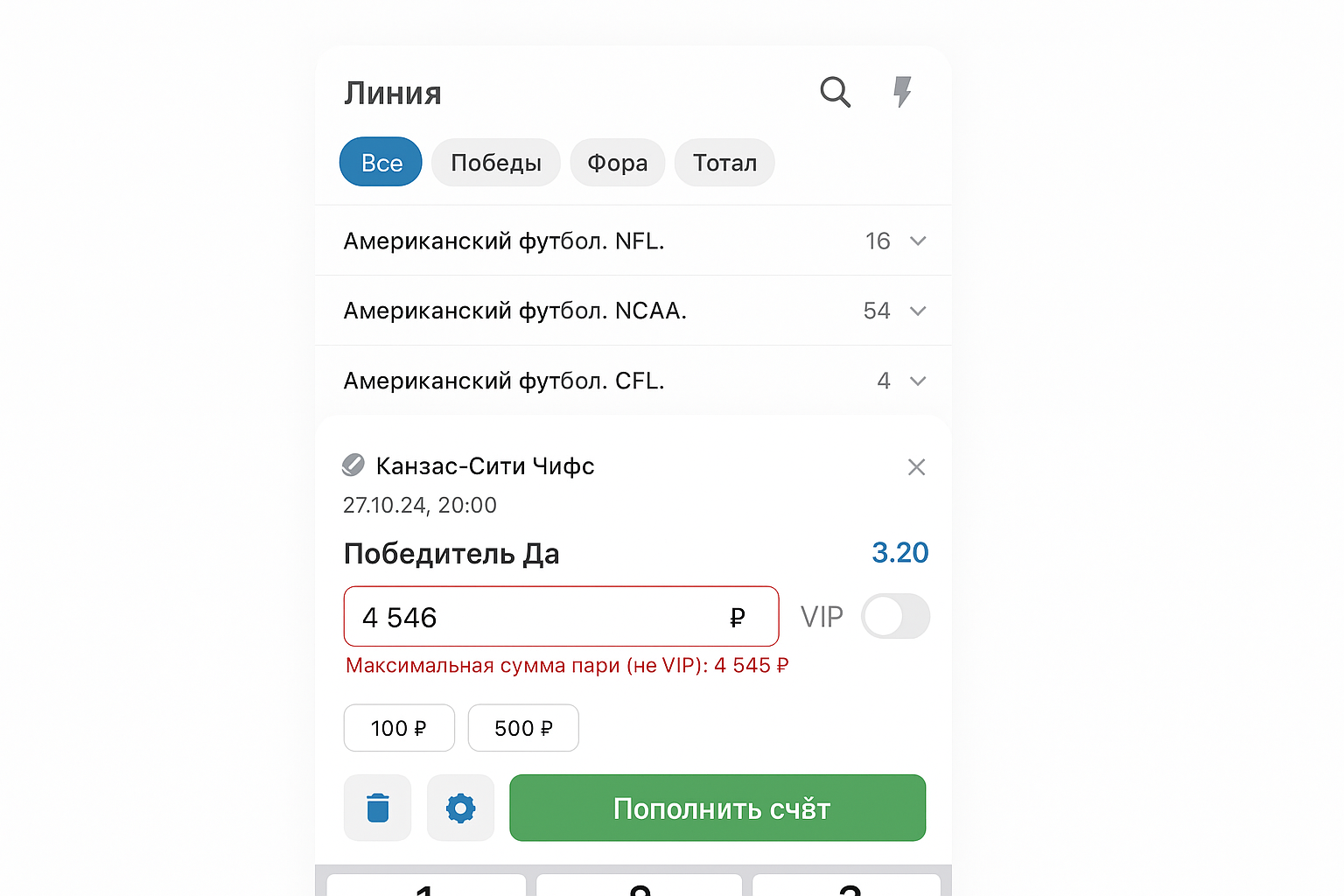This screenshot has width=1344, height=896.
Task: Select the Все filter tab
Action: [x=381, y=163]
